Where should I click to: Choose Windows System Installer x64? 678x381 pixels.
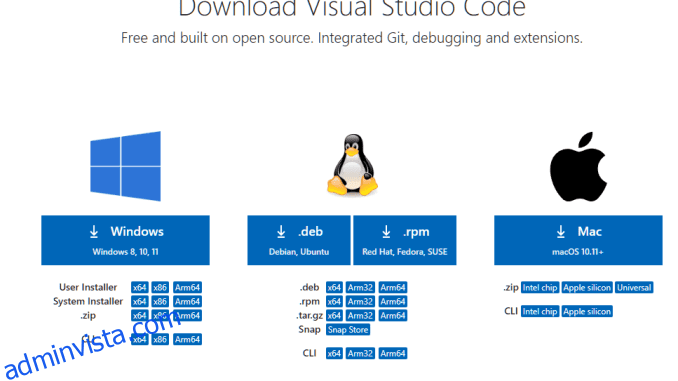coord(140,301)
